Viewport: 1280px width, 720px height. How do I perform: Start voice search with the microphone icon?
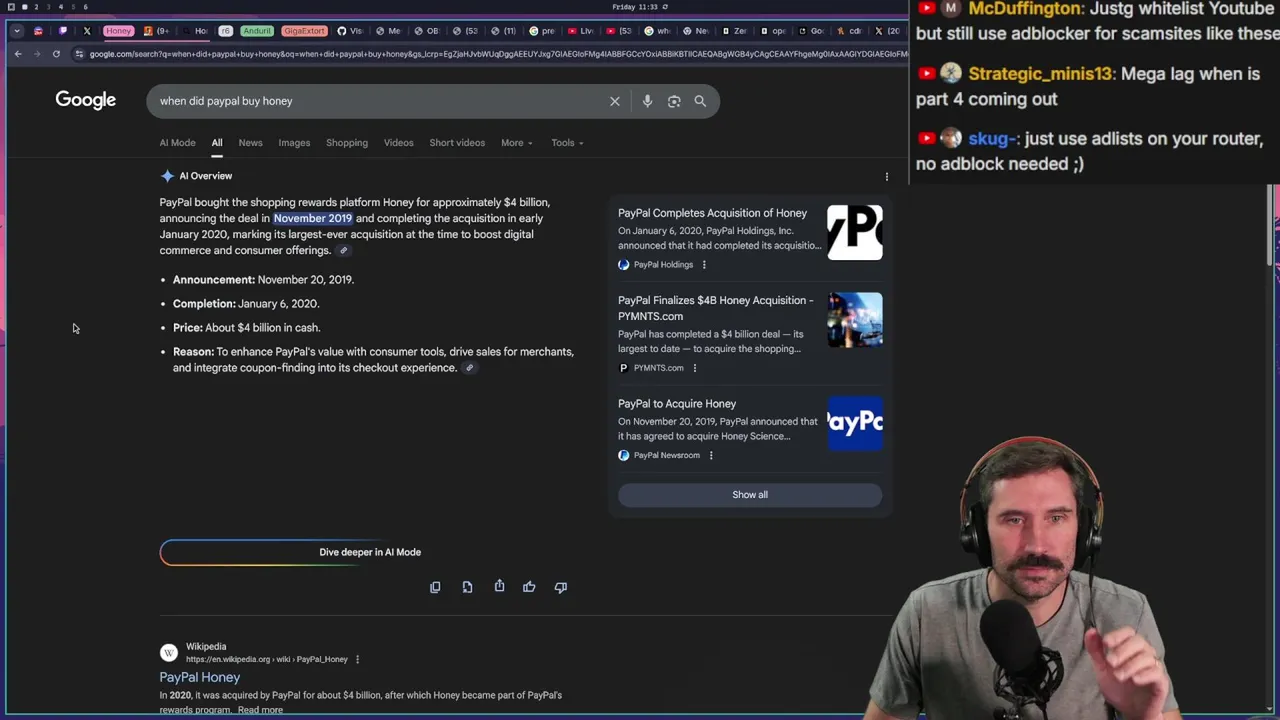647,101
